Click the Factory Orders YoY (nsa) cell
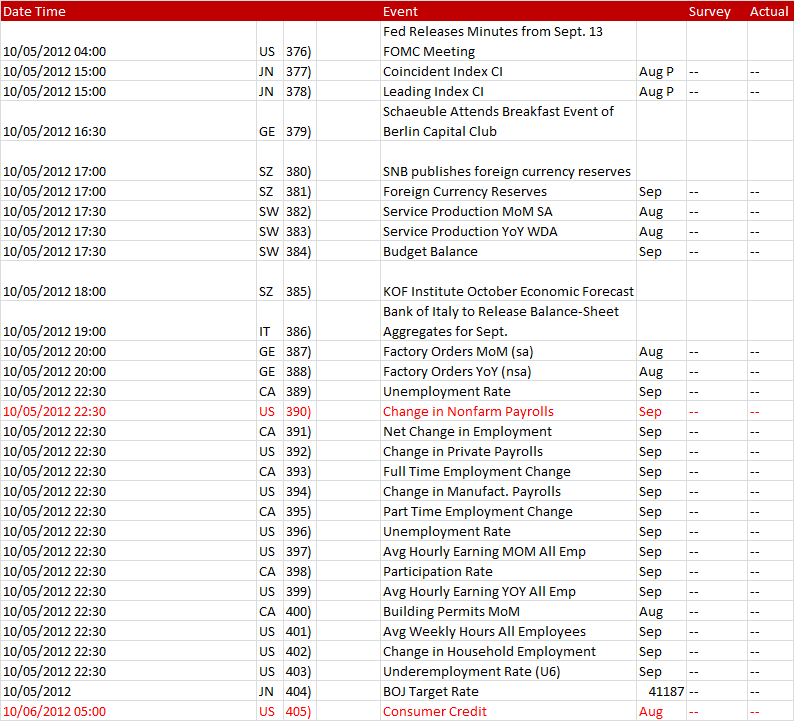The width and height of the screenshot is (794, 721). coord(457,372)
